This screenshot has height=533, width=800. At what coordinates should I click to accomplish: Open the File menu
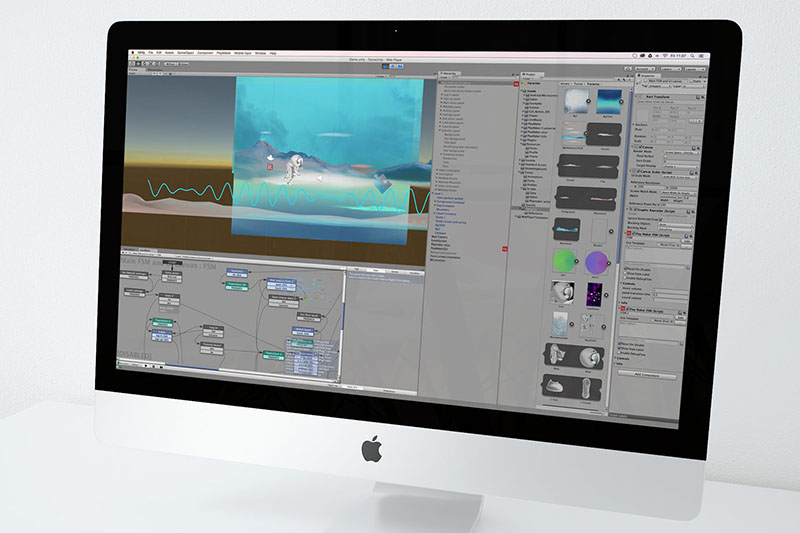(151, 53)
